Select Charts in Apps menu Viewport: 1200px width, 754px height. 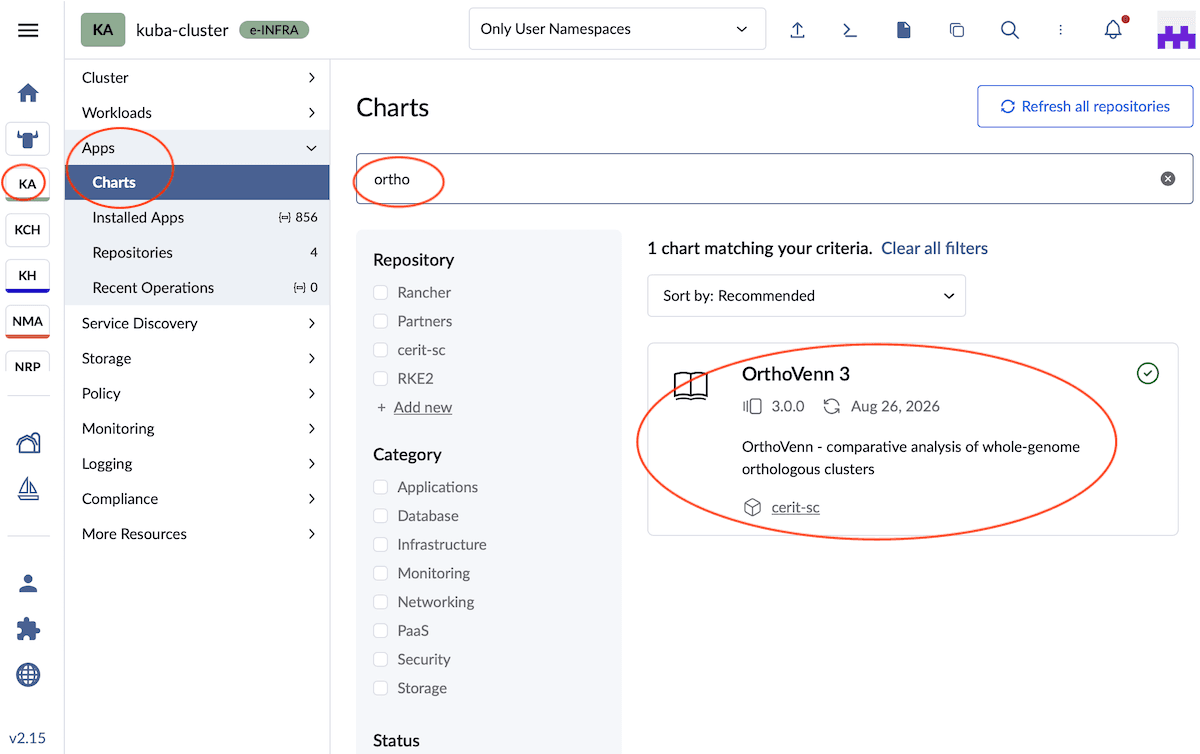(197, 182)
